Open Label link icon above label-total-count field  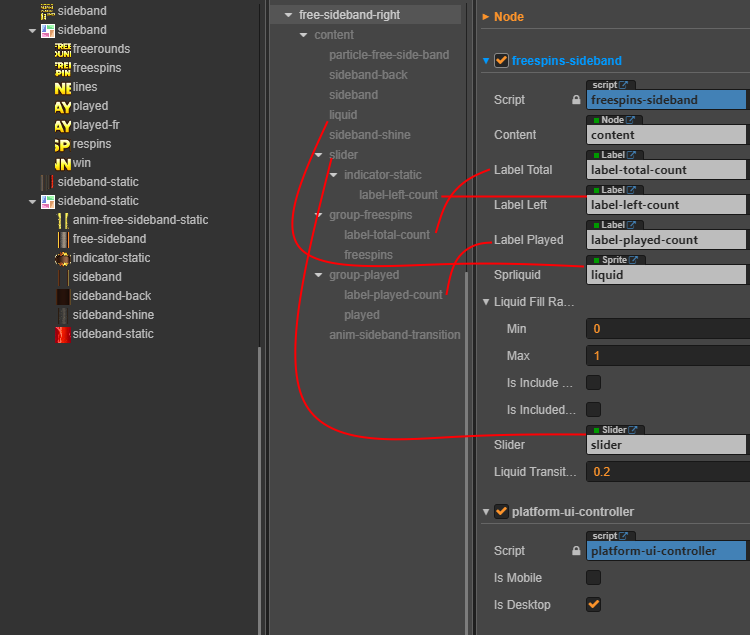point(631,154)
